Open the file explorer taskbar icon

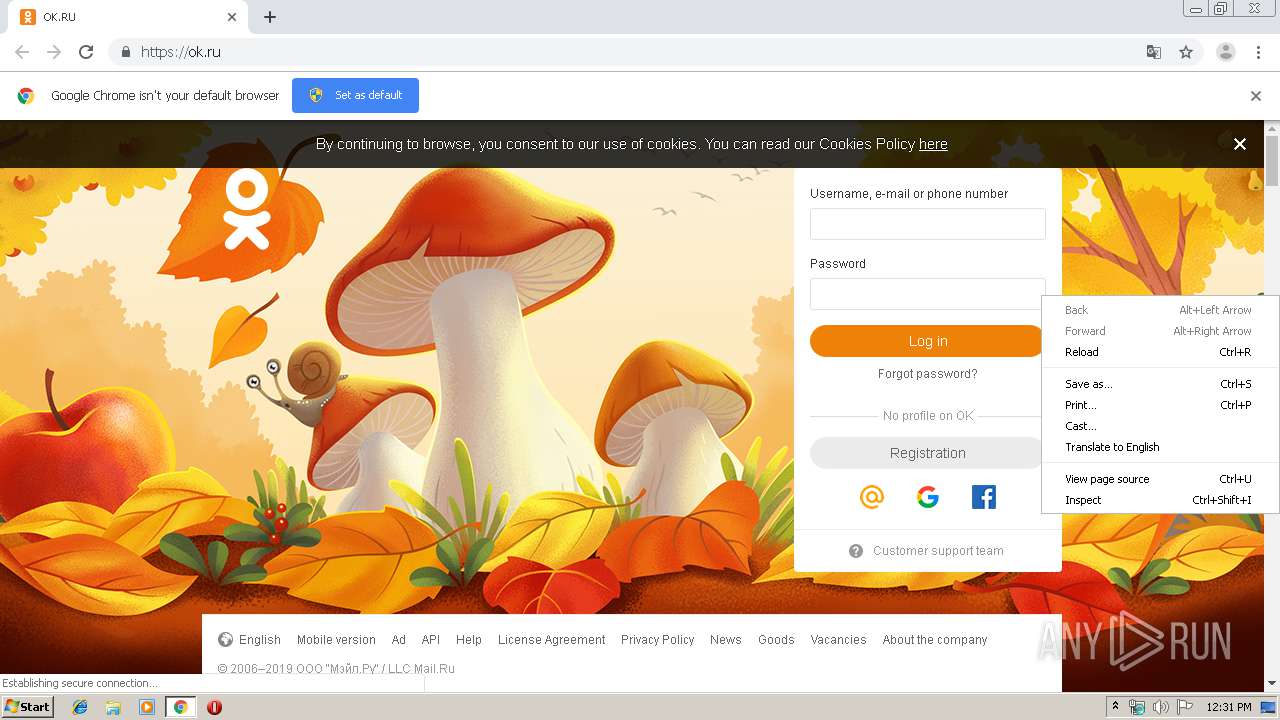(x=113, y=707)
